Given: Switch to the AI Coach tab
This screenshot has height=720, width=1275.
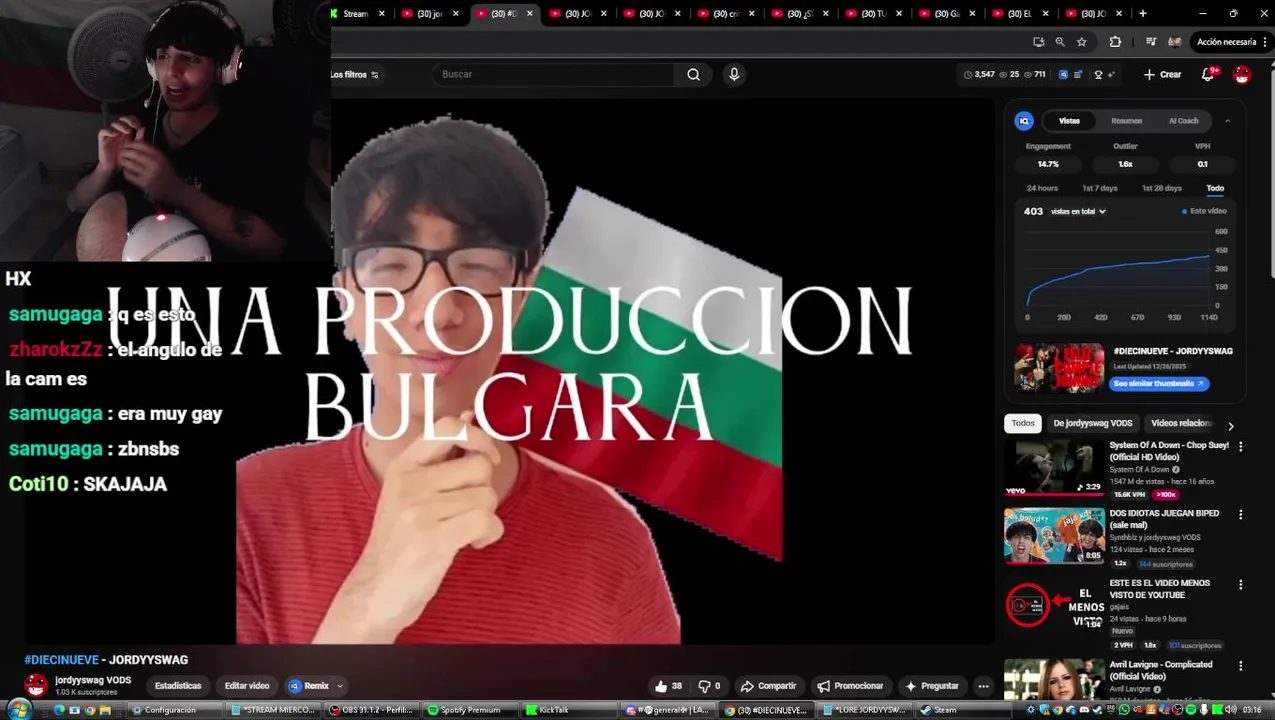Looking at the screenshot, I should pyautogui.click(x=1183, y=121).
